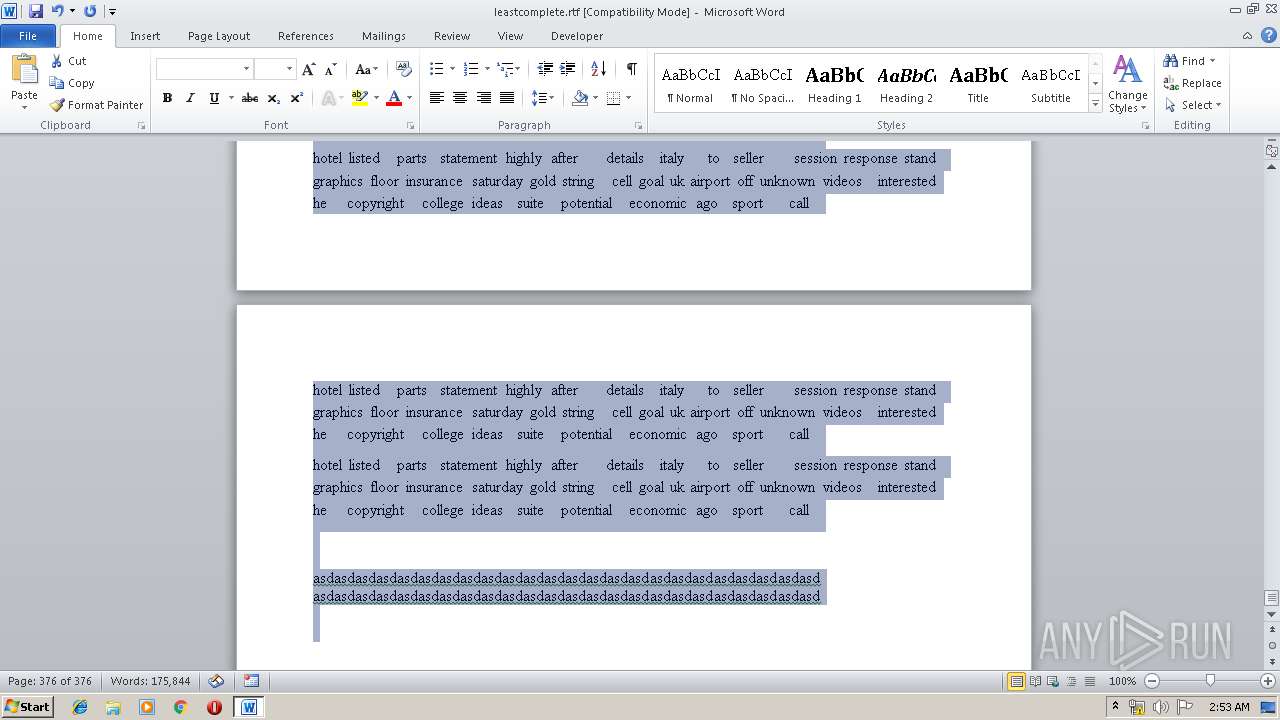This screenshot has height=720, width=1280.
Task: Increase paragraph indent
Action: coord(567,69)
